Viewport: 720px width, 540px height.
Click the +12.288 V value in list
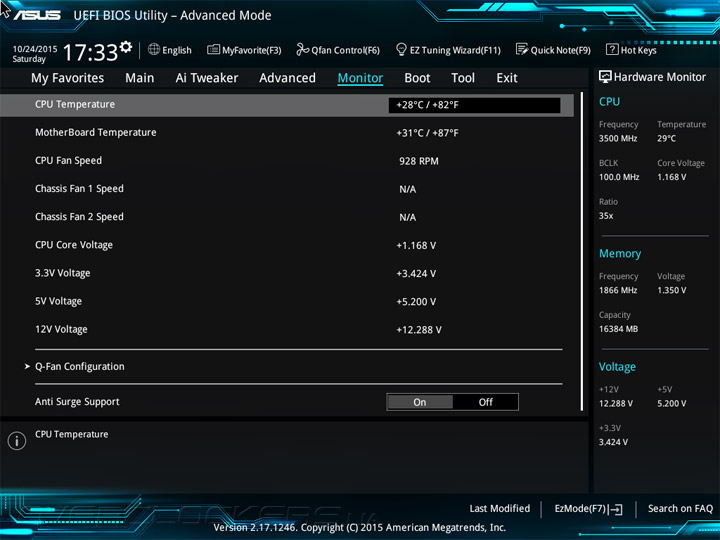[x=419, y=330]
